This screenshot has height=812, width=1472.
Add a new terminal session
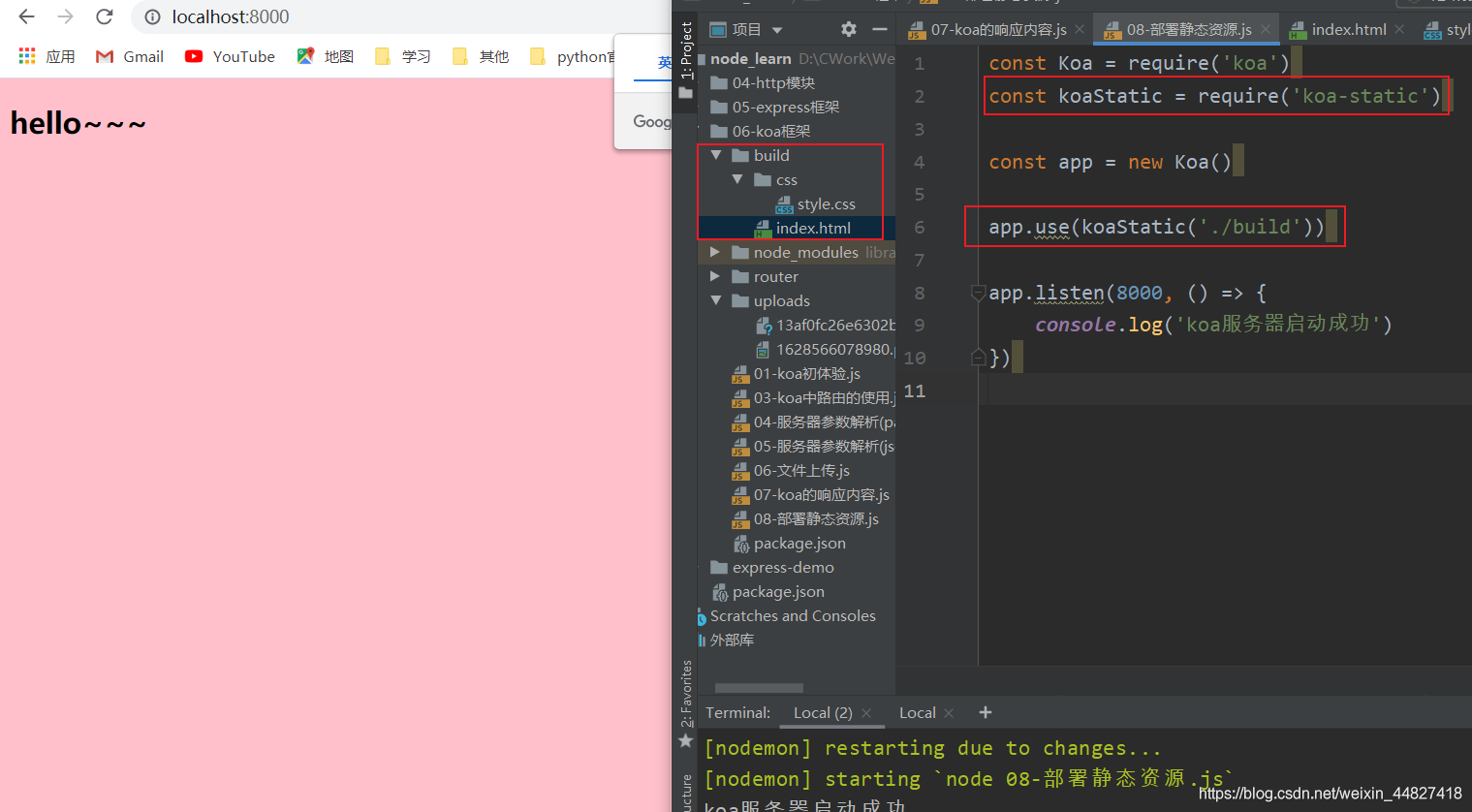(986, 712)
